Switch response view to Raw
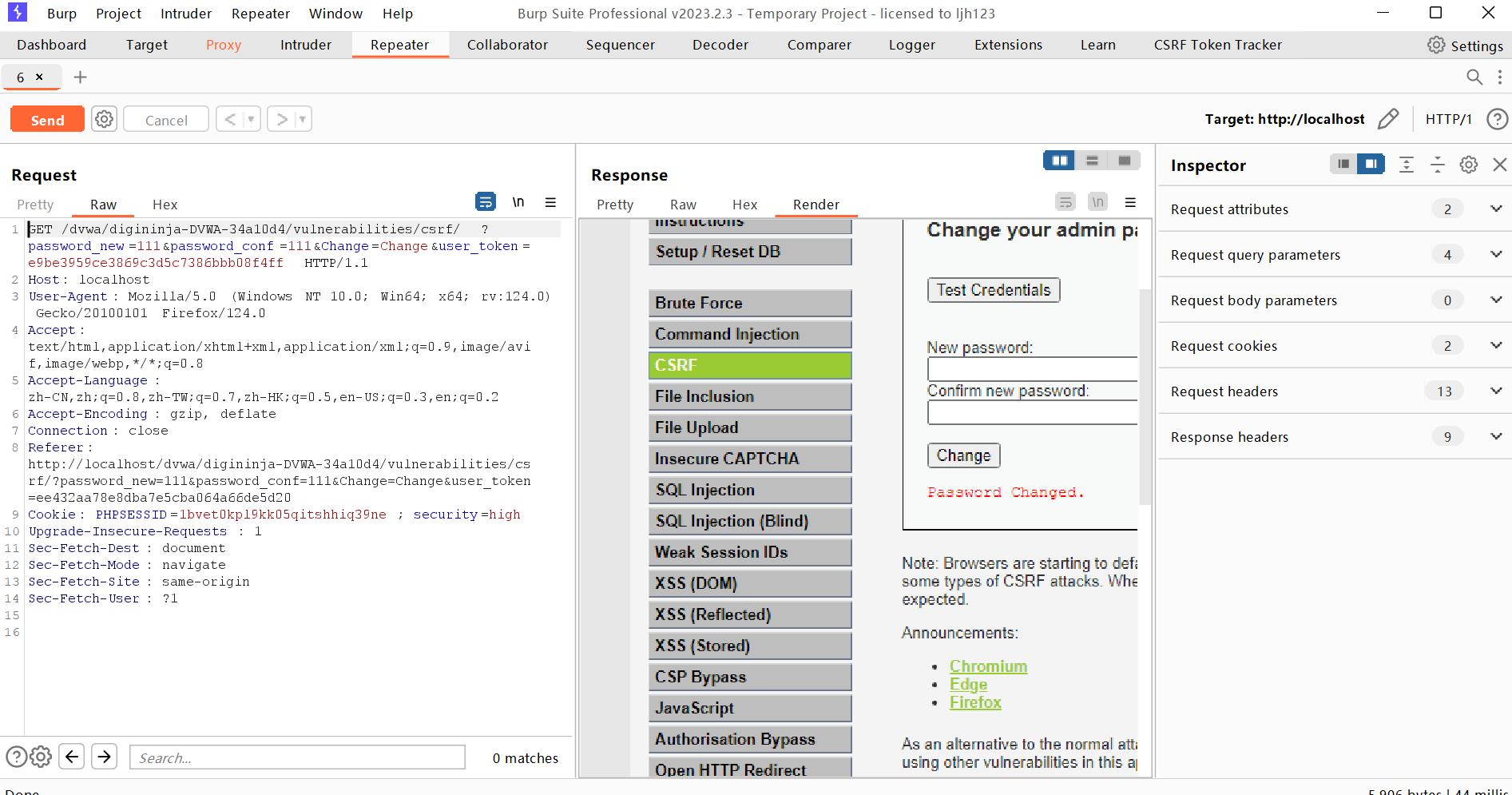The image size is (1512, 795). (x=683, y=205)
